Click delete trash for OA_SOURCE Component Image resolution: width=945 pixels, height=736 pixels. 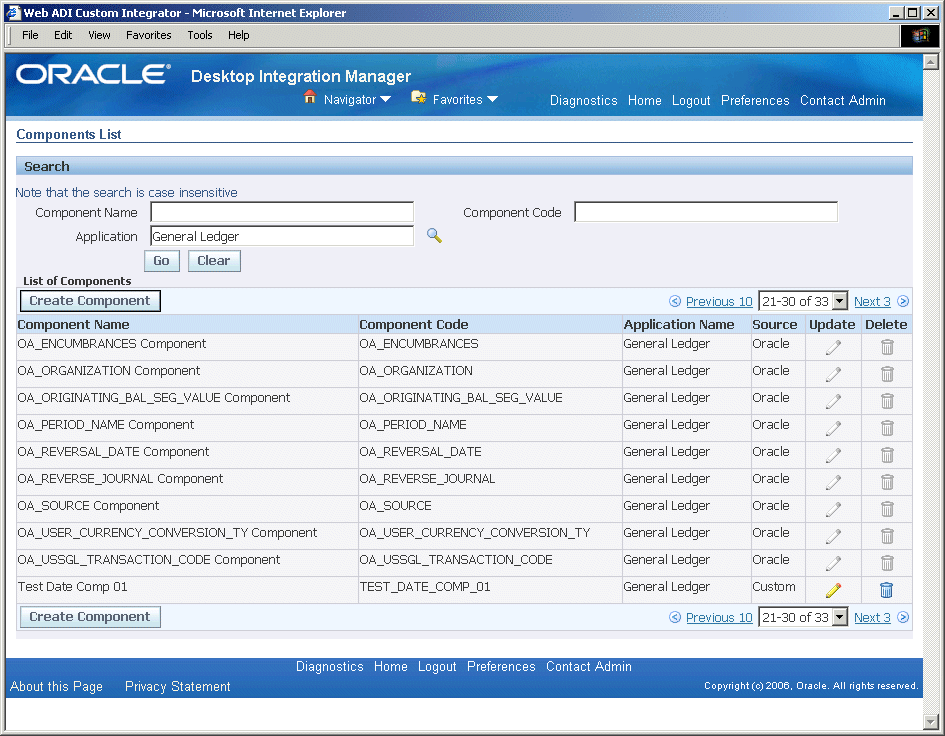[887, 509]
